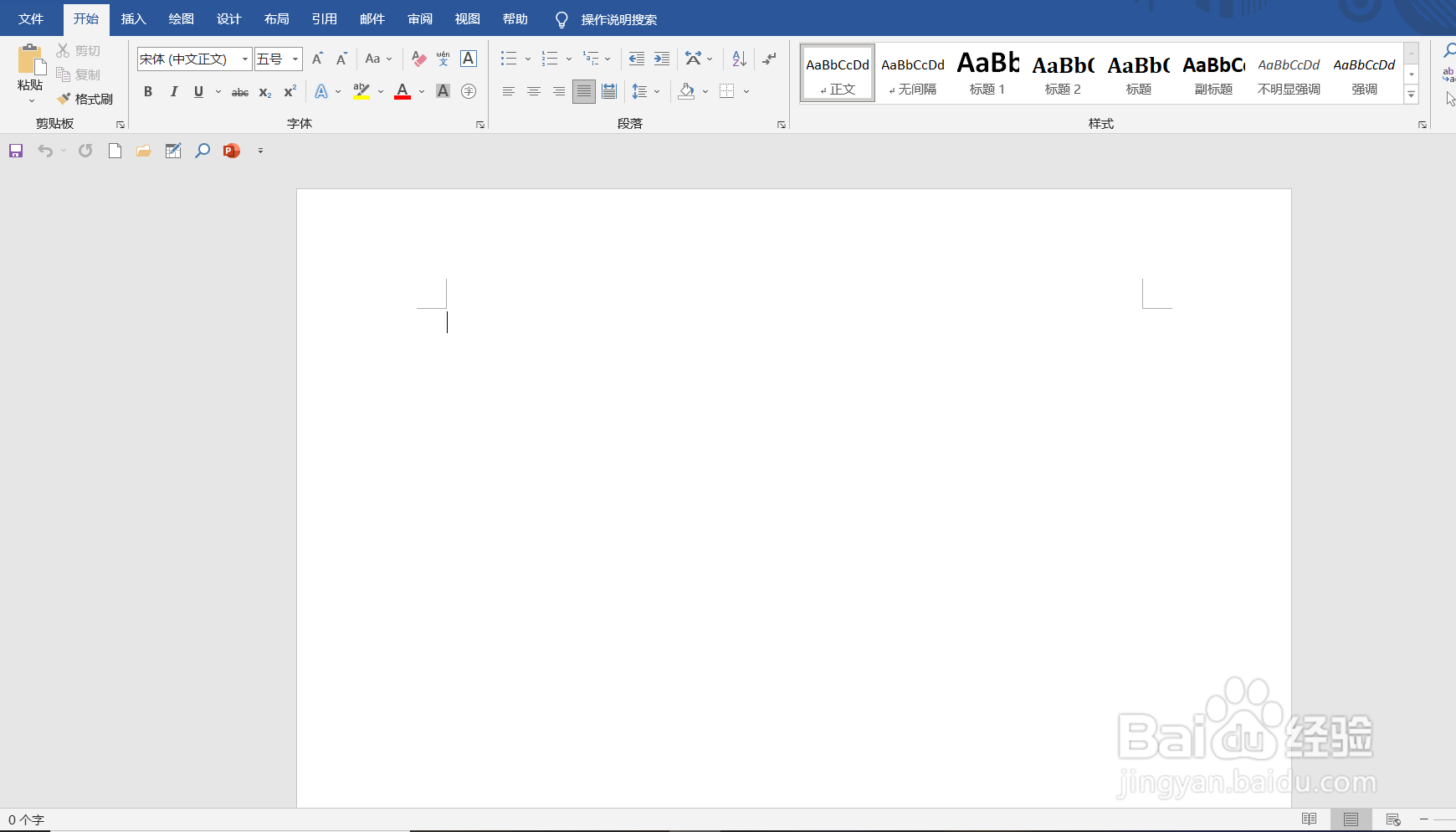
Task: Center align the paragraph
Action: tap(534, 91)
